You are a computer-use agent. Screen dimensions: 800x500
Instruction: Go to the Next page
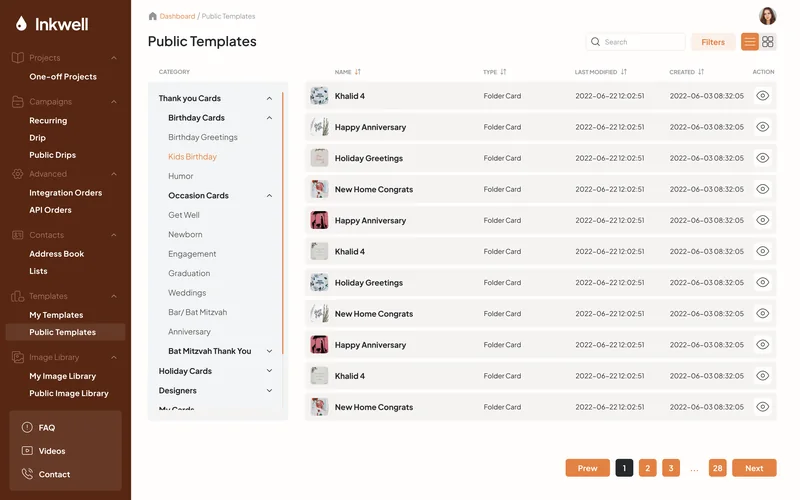[754, 468]
